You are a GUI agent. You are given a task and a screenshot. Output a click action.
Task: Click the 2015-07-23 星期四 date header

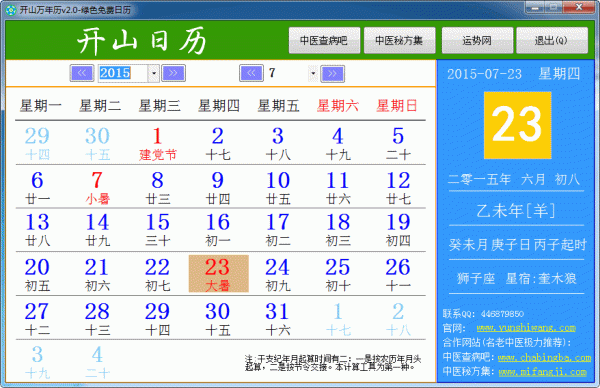point(514,73)
